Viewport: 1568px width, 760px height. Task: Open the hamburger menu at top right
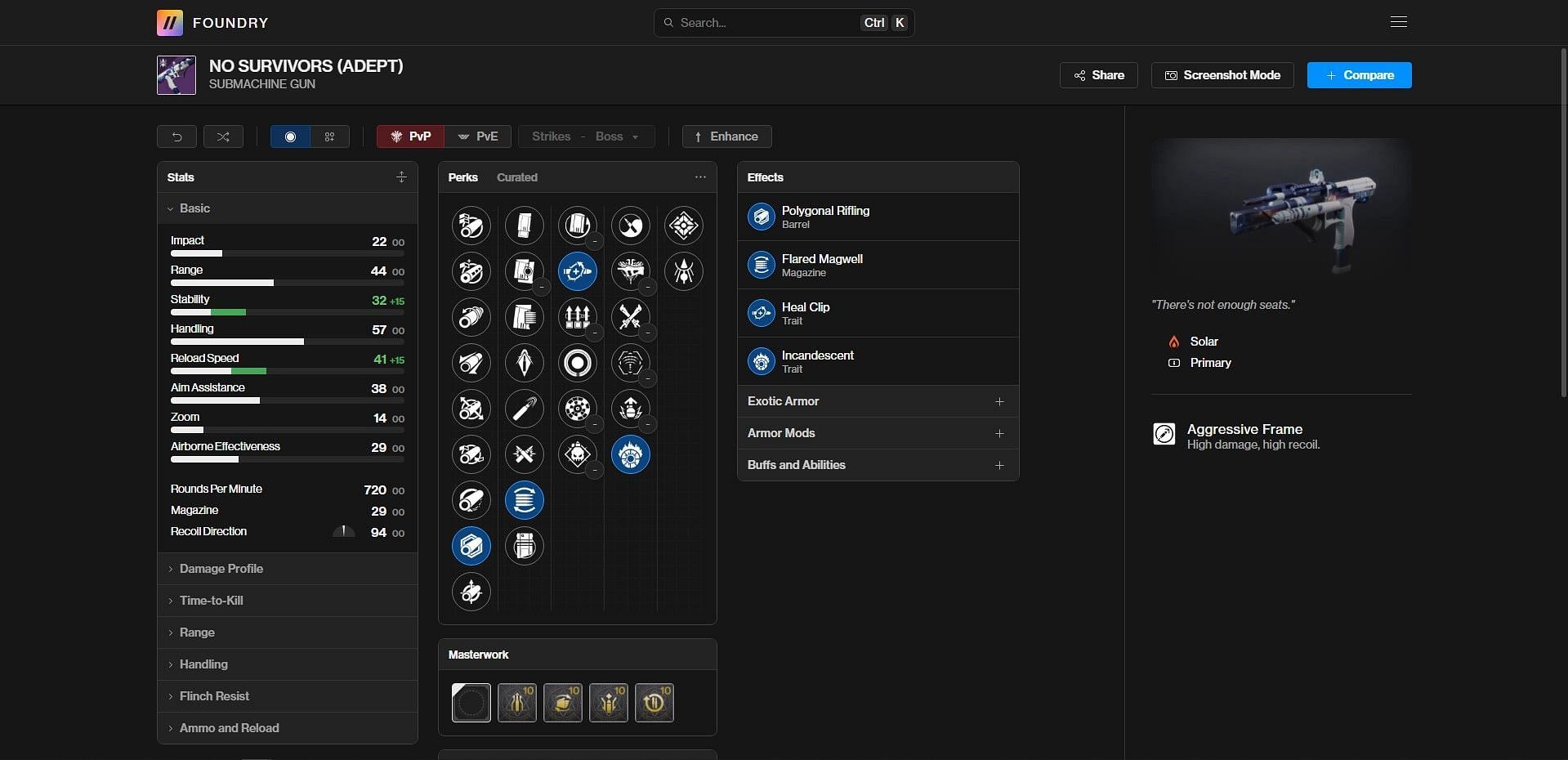coord(1398,22)
